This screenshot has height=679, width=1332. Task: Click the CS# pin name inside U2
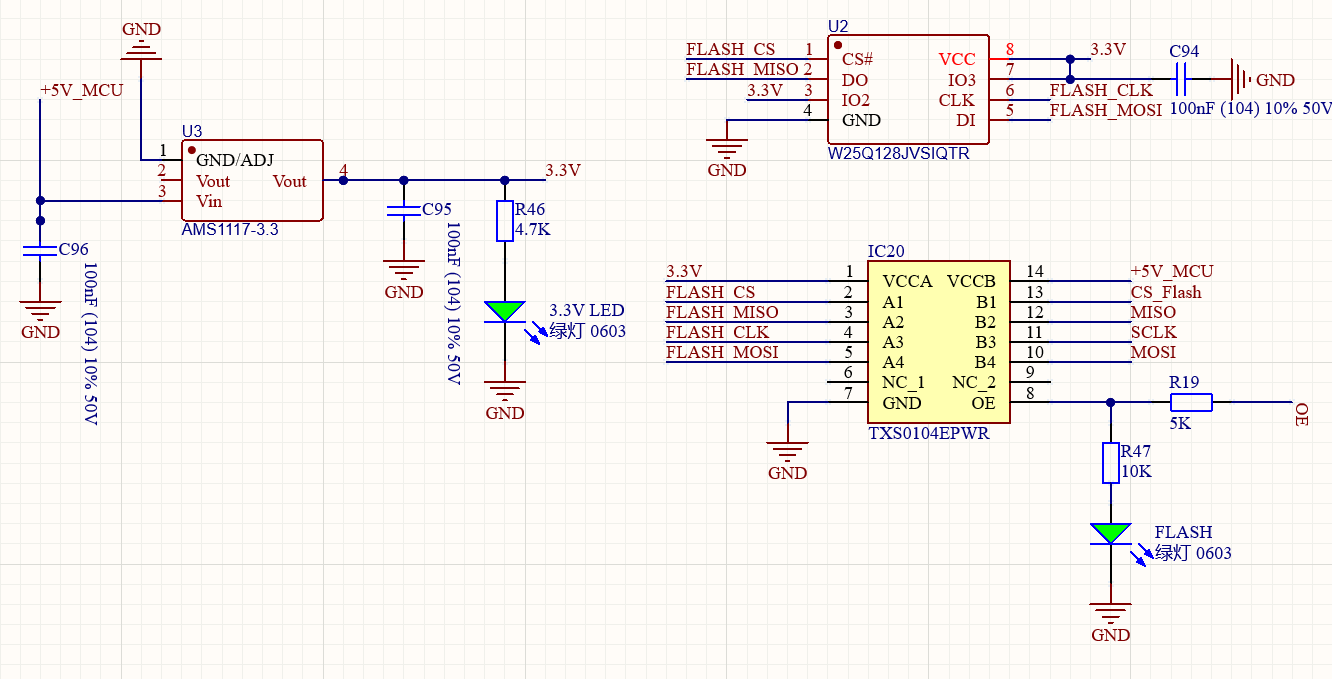(856, 59)
